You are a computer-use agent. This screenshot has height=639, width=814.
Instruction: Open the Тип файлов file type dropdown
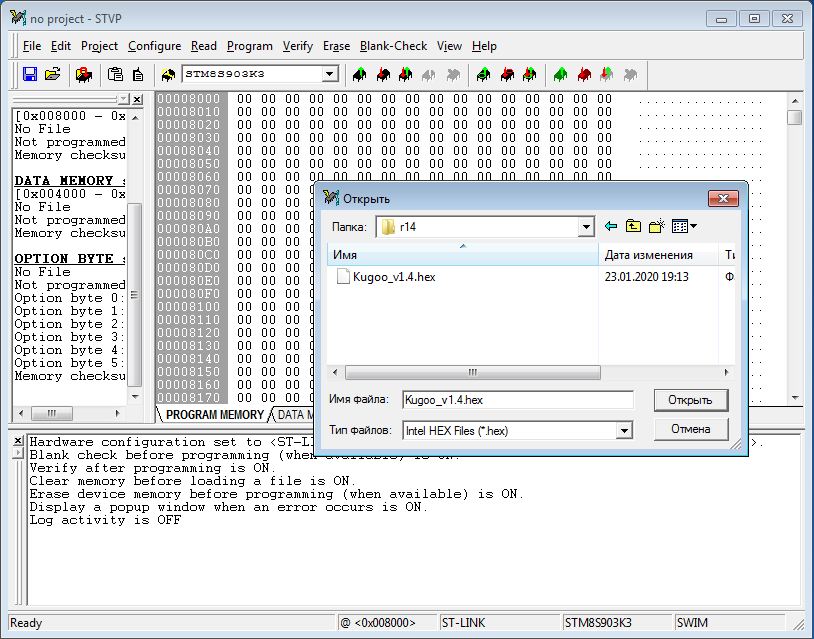coord(624,430)
